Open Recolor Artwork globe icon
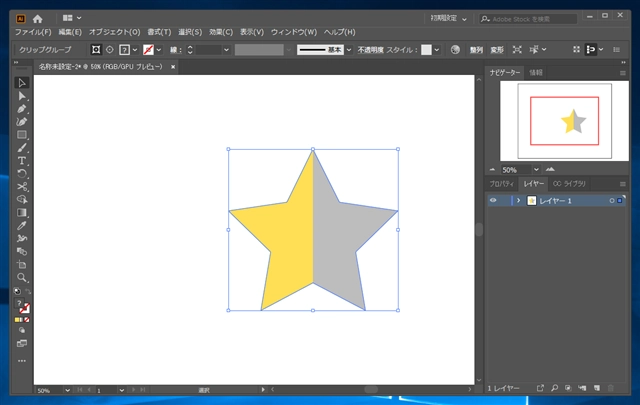Image resolution: width=640 pixels, height=405 pixels. (x=455, y=50)
